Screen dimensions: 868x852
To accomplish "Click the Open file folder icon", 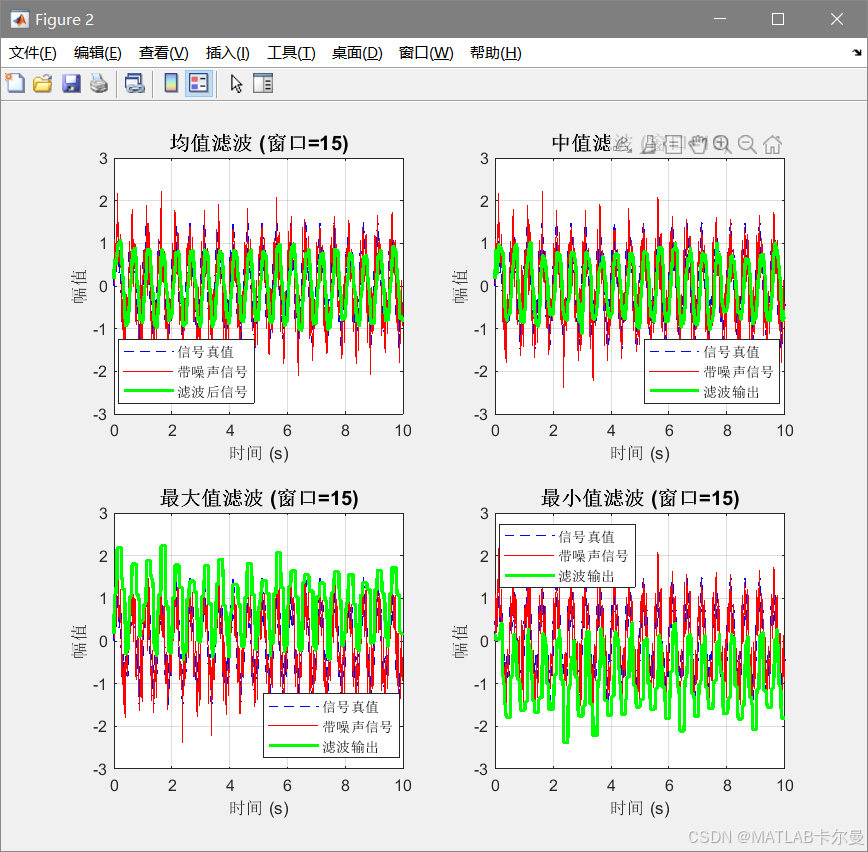I will [x=43, y=84].
